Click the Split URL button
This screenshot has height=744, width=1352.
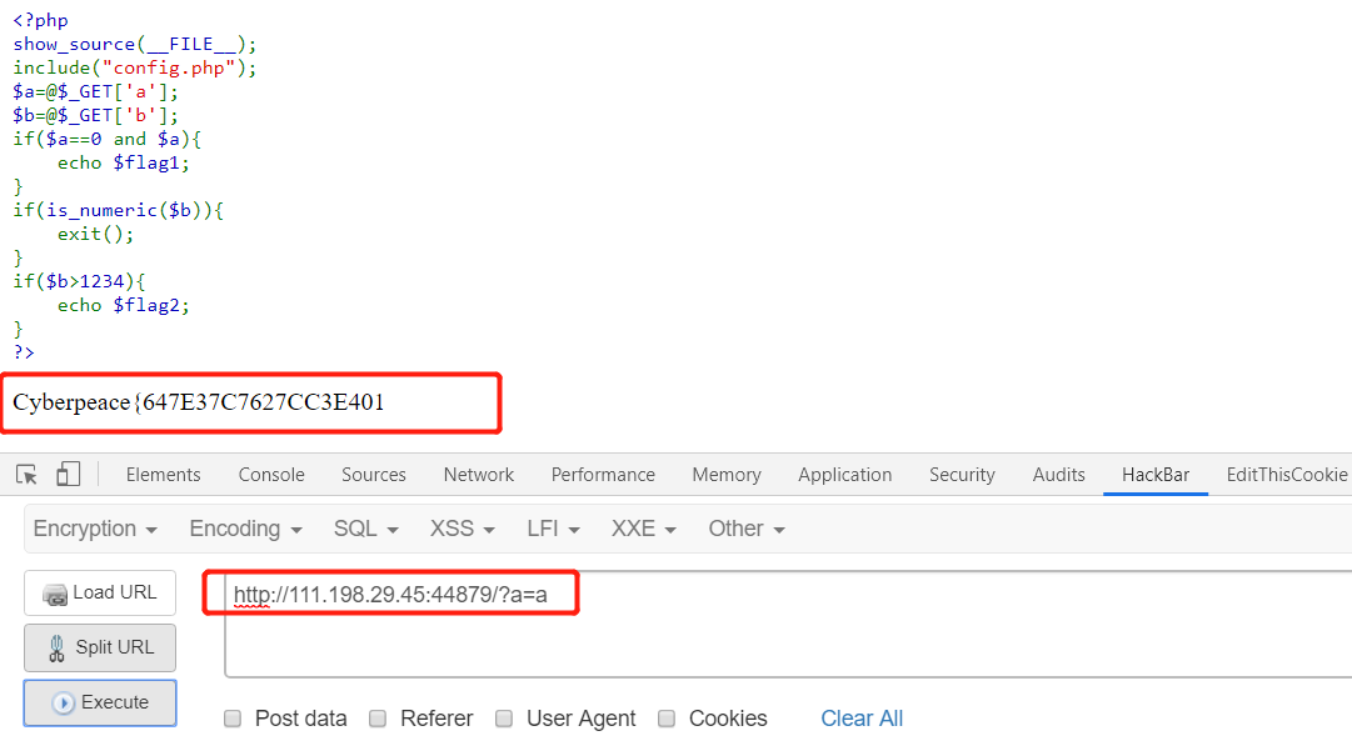click(x=100, y=648)
